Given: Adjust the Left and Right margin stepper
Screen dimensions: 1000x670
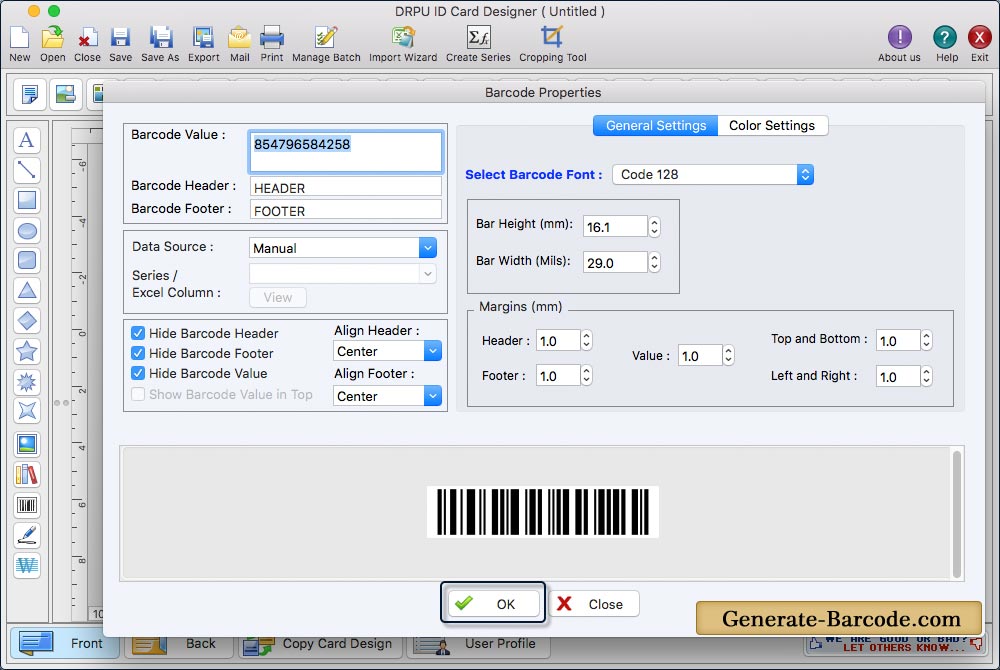Looking at the screenshot, I should pyautogui.click(x=927, y=376).
